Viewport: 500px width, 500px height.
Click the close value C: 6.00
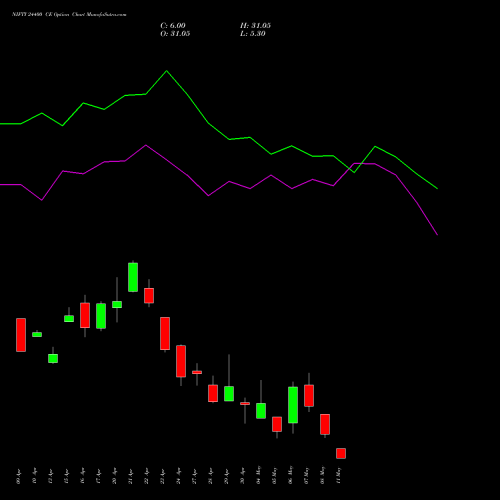tap(173, 26)
